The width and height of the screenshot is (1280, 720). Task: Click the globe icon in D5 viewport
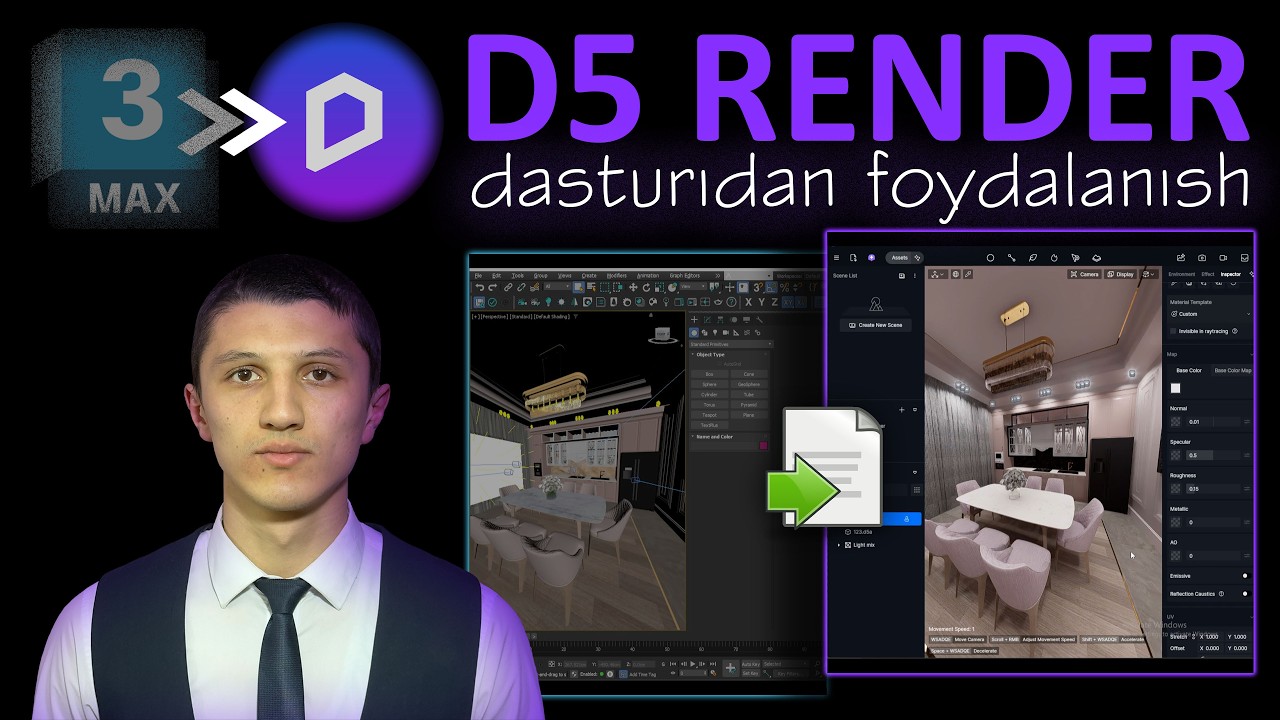pyautogui.click(x=956, y=274)
